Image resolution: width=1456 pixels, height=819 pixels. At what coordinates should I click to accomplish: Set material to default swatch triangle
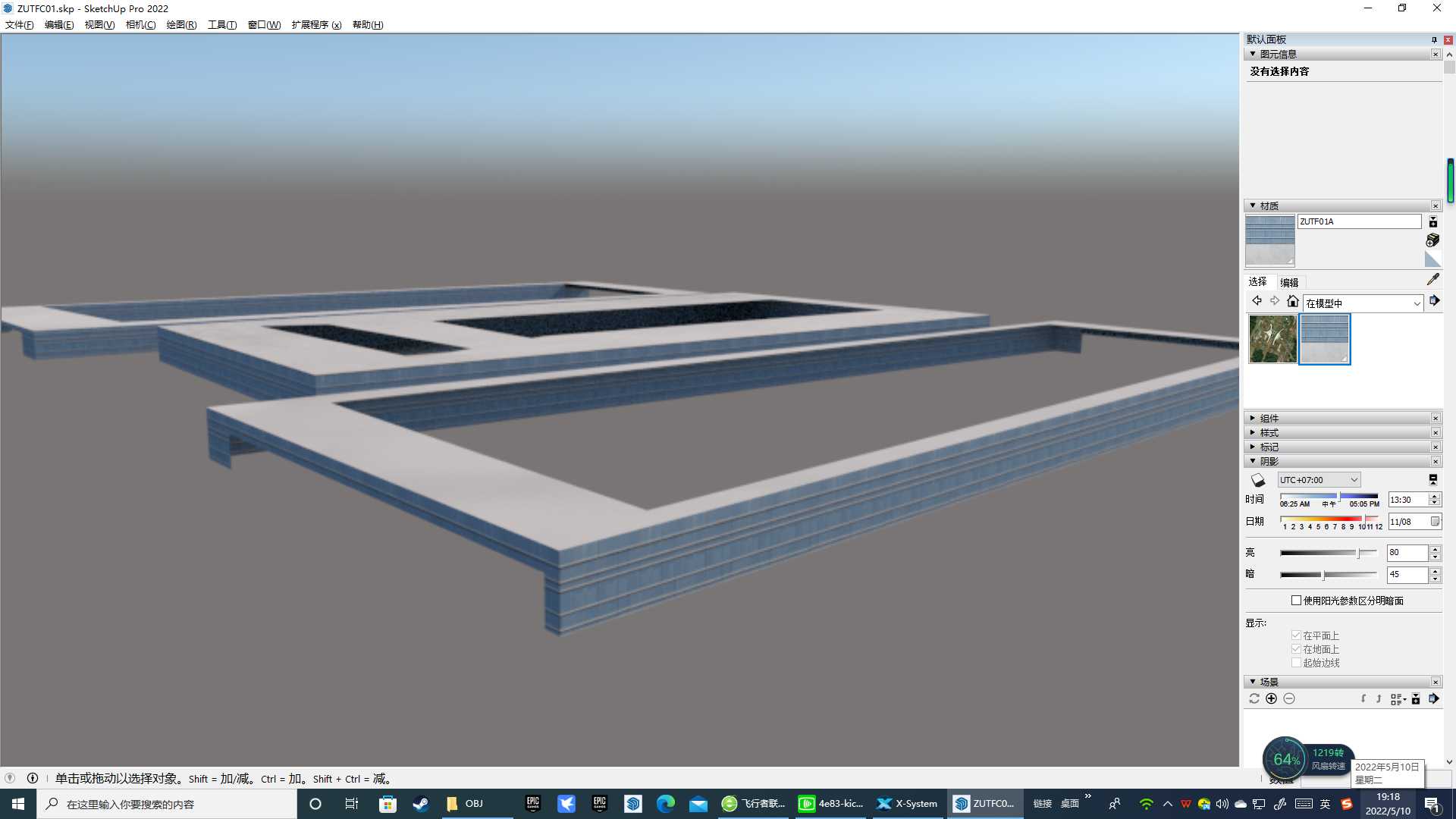click(1432, 259)
